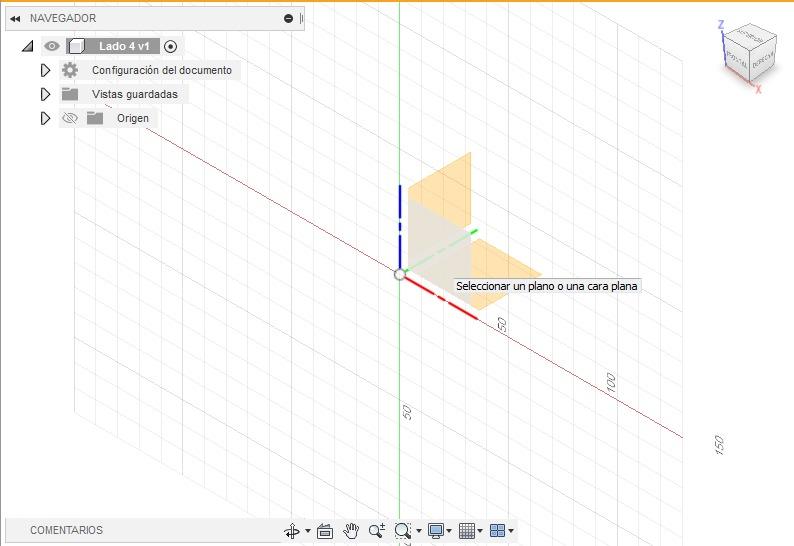Collapse the NAVEGADOR panel with double arrows

pyautogui.click(x=15, y=19)
